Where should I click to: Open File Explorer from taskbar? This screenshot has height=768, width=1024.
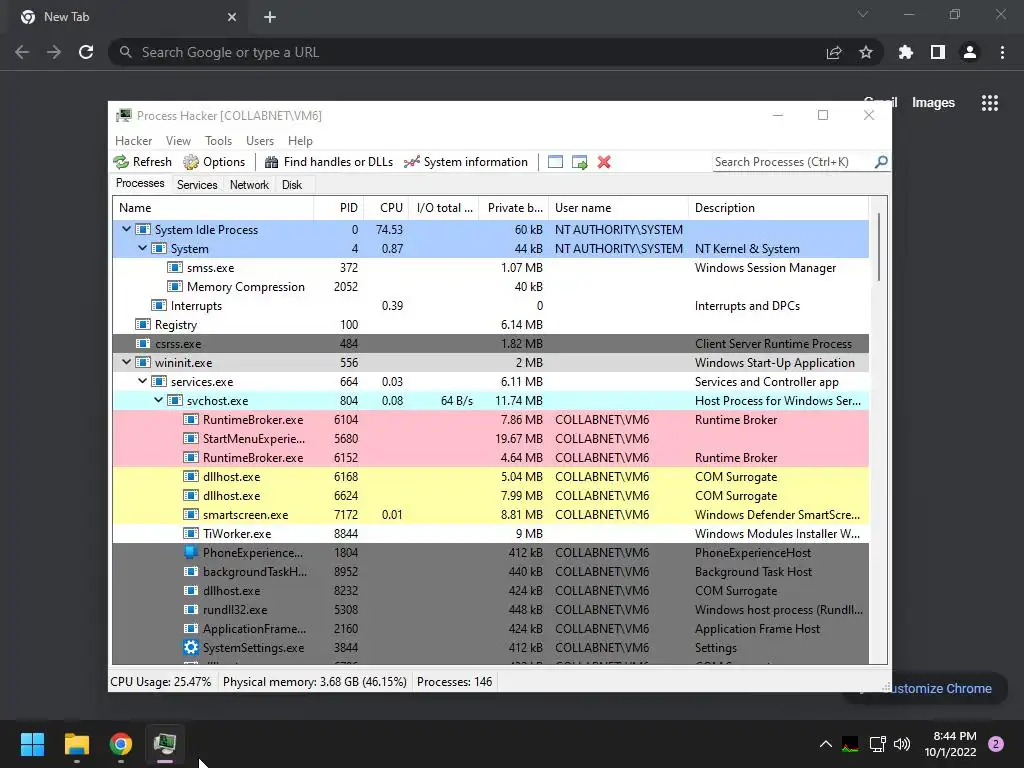76,744
